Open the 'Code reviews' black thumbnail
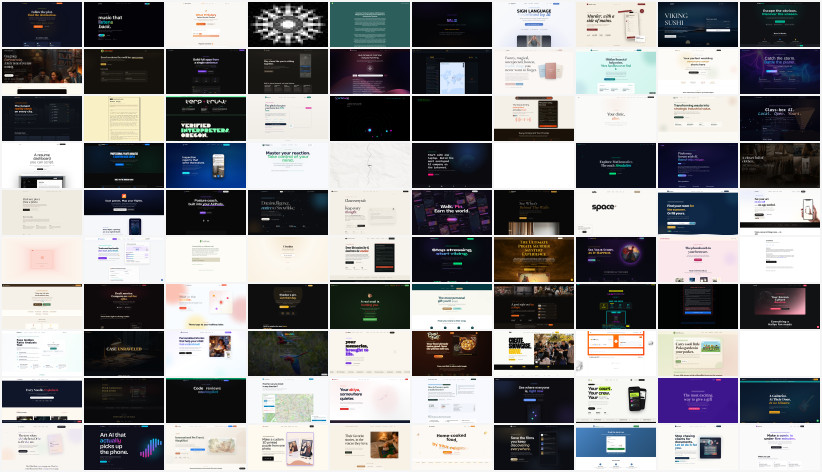 tap(206, 400)
